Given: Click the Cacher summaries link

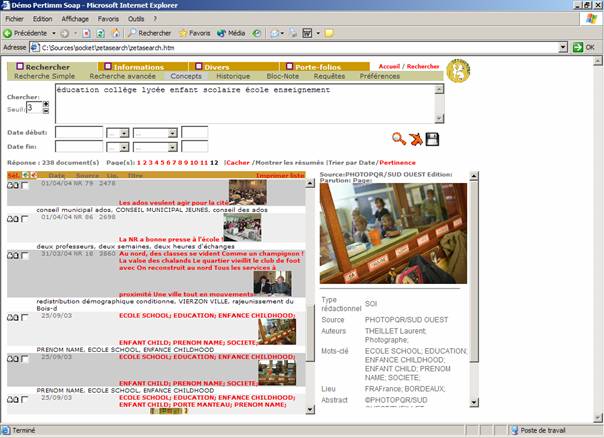Looking at the screenshot, I should tap(238, 163).
